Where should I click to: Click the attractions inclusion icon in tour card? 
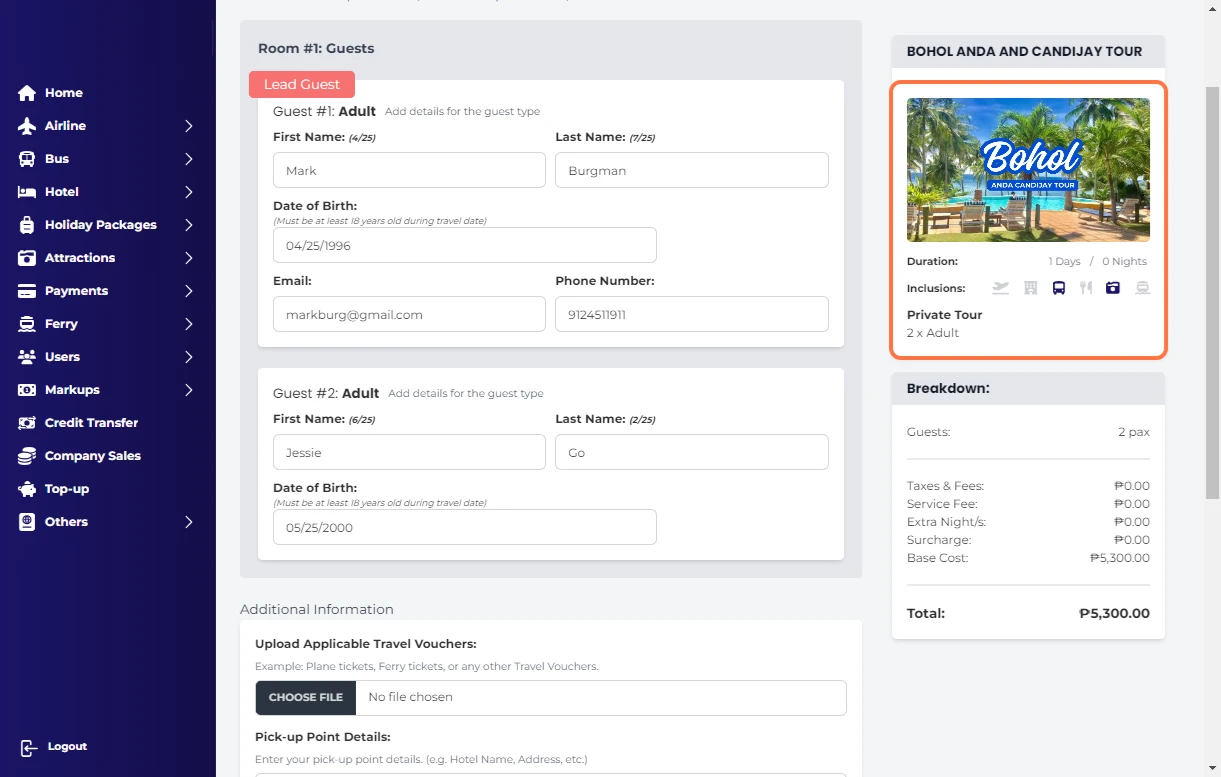click(x=1113, y=288)
